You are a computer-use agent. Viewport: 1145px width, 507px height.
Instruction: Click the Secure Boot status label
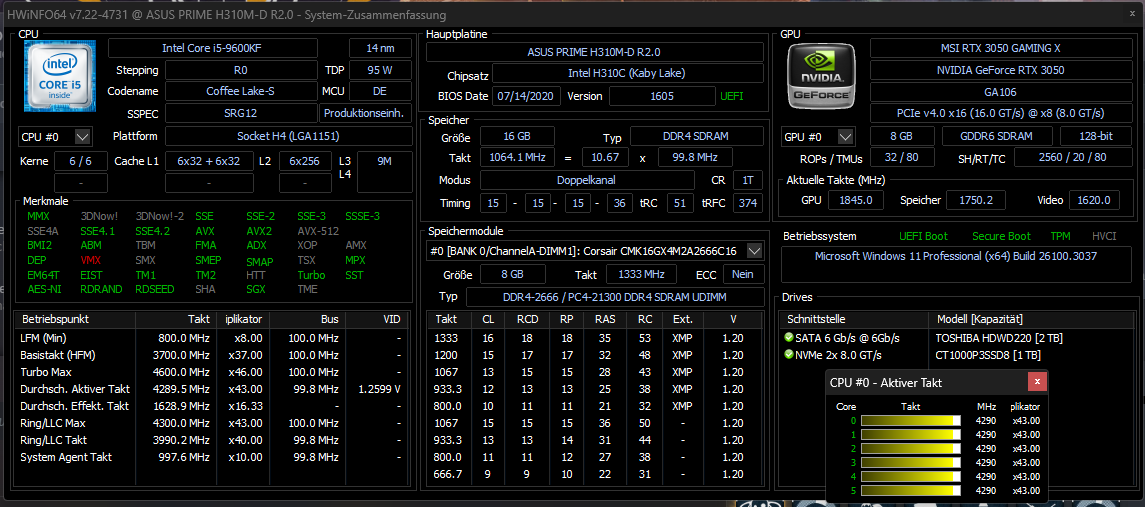pyautogui.click(x=1001, y=236)
